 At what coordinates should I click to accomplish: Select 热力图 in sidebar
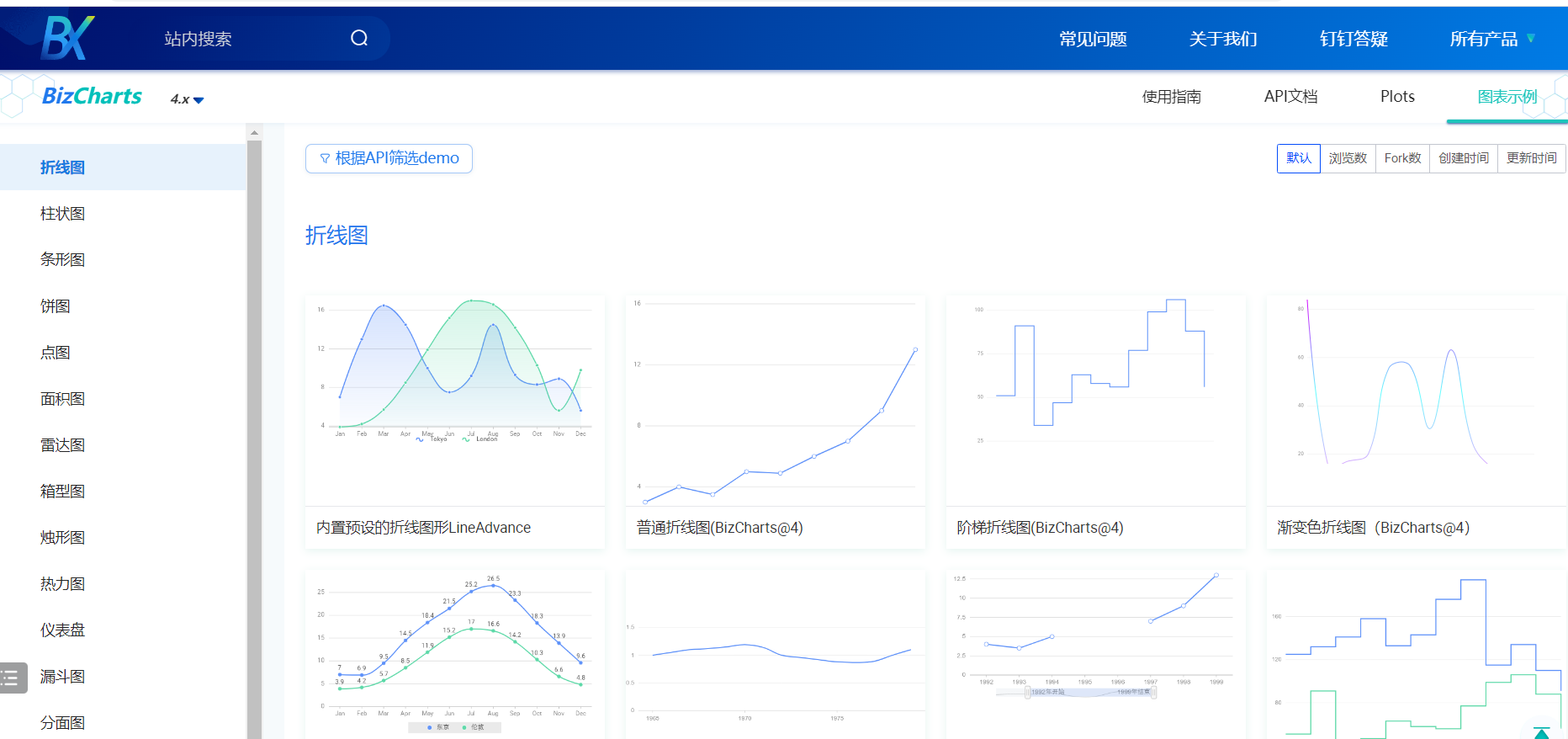(x=123, y=584)
